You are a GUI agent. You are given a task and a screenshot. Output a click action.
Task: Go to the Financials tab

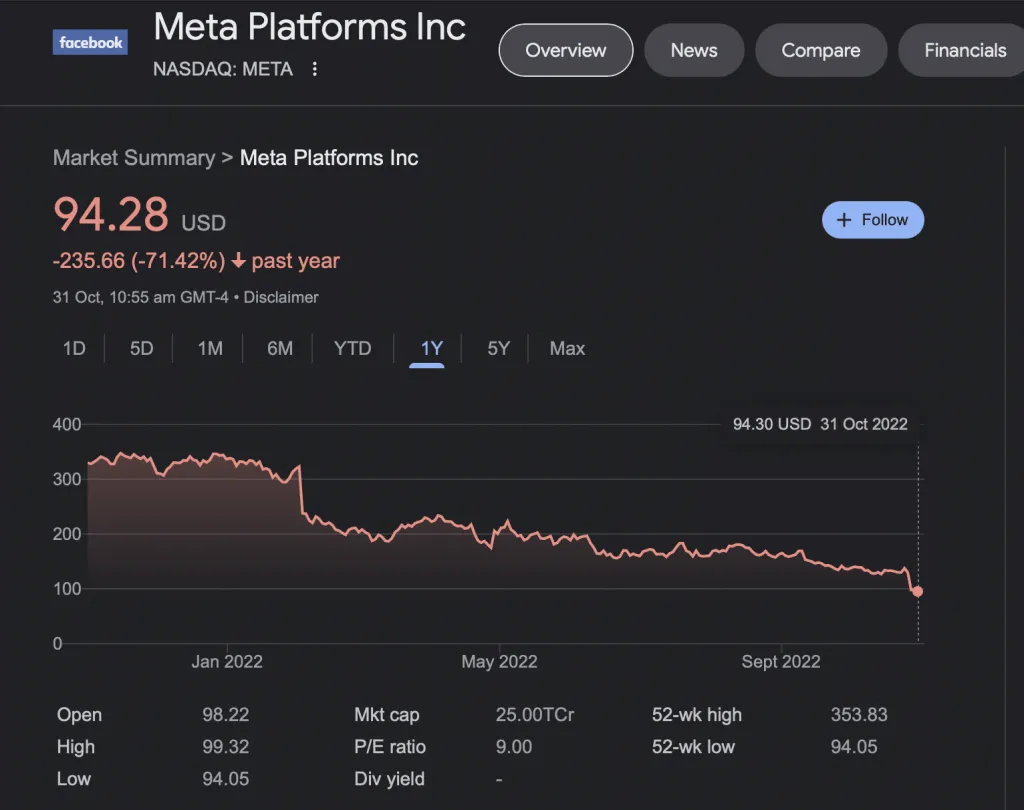pos(964,50)
